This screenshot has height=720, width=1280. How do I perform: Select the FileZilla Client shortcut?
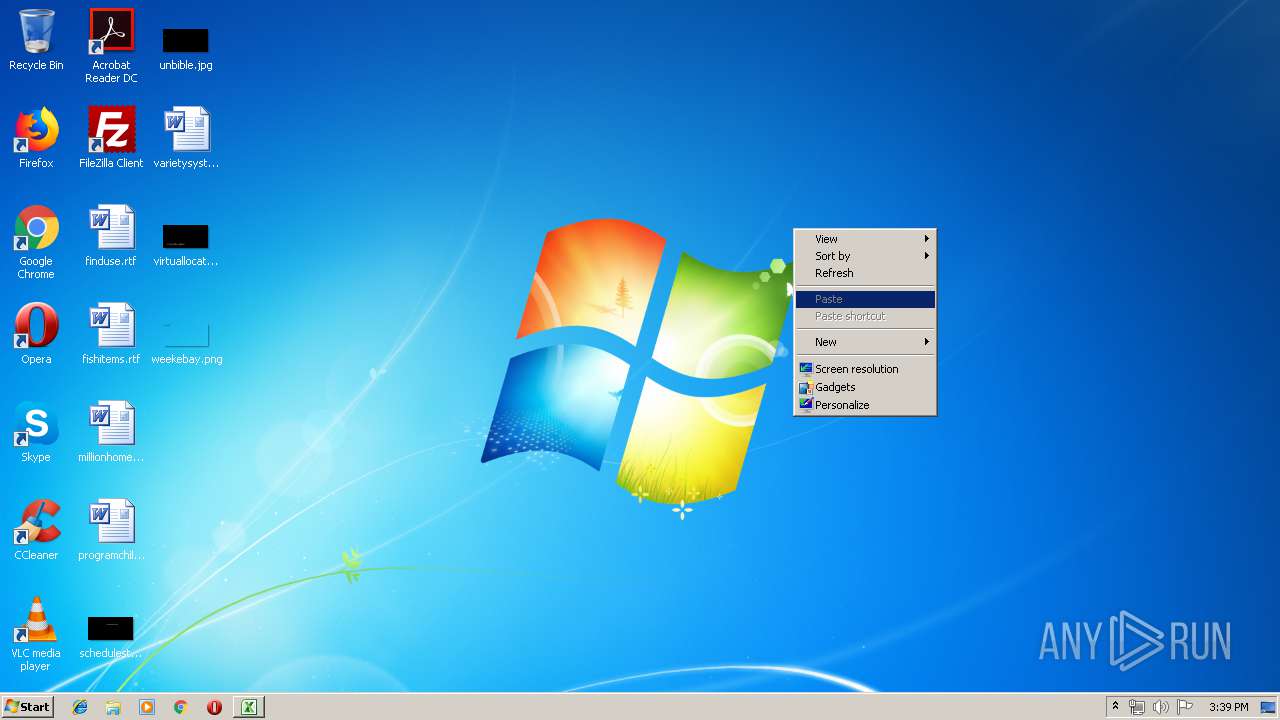111,138
